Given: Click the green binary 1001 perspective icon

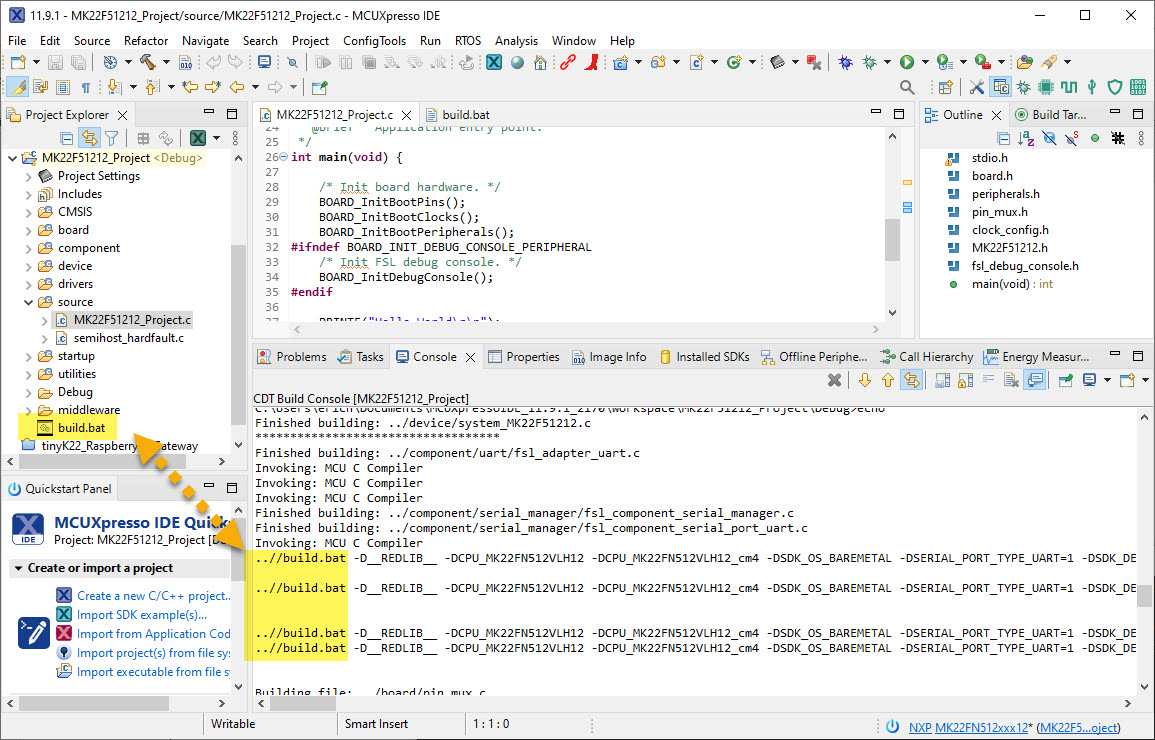Looking at the screenshot, I should click(1138, 88).
